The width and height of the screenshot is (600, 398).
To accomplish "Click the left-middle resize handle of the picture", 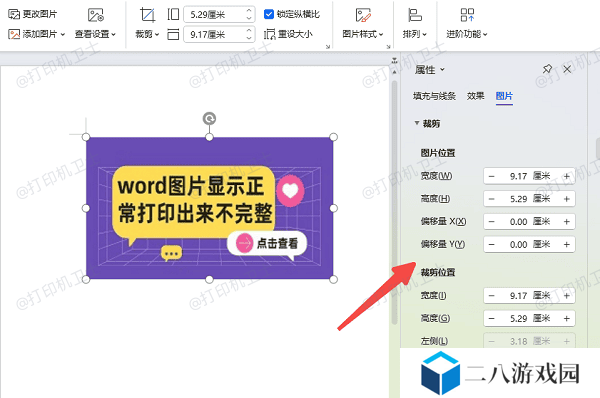I will coord(86,208).
